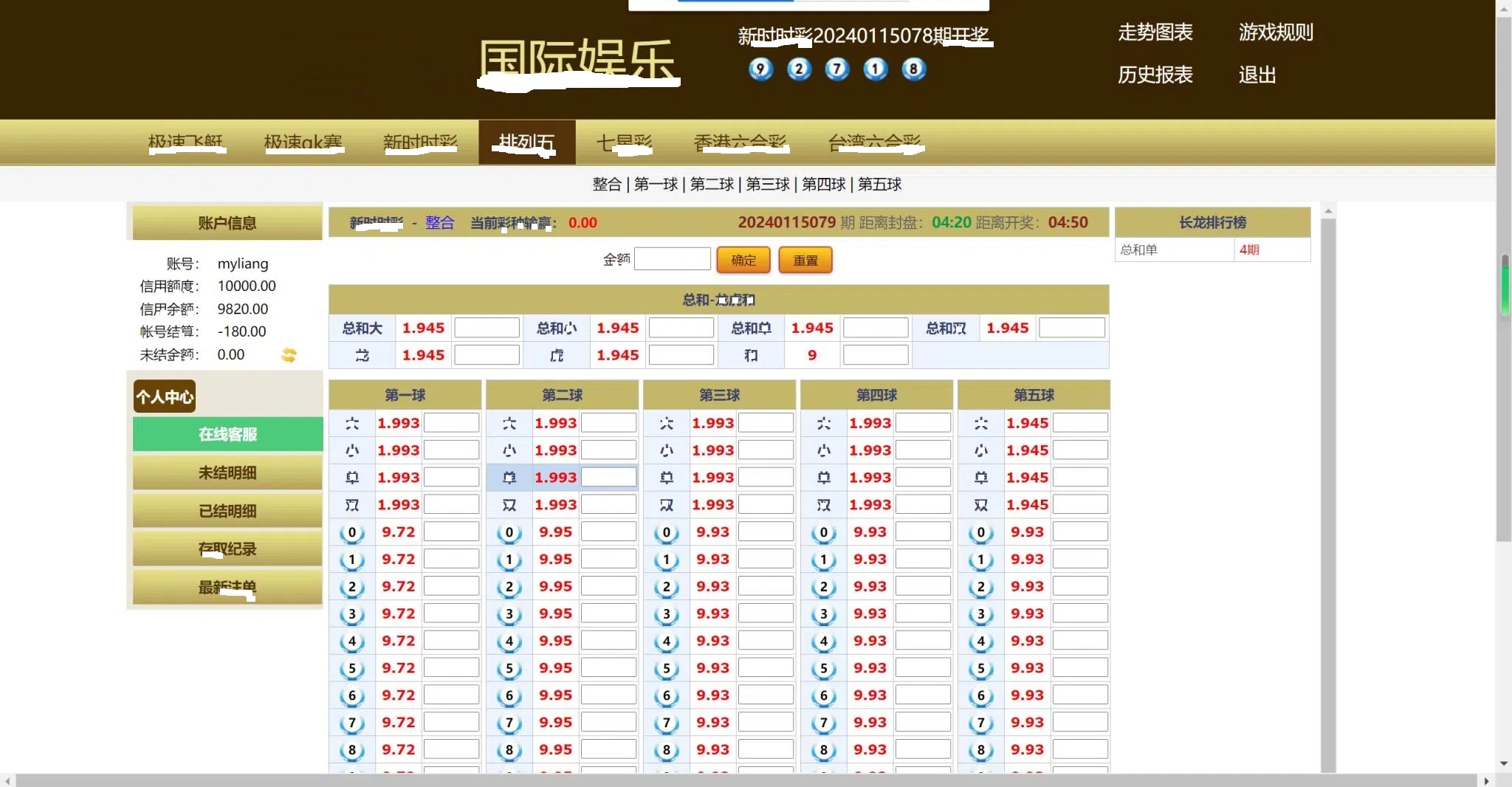Image resolution: width=1512 pixels, height=787 pixels.
Task: Switch to the 排列五 tab
Action: pos(526,142)
